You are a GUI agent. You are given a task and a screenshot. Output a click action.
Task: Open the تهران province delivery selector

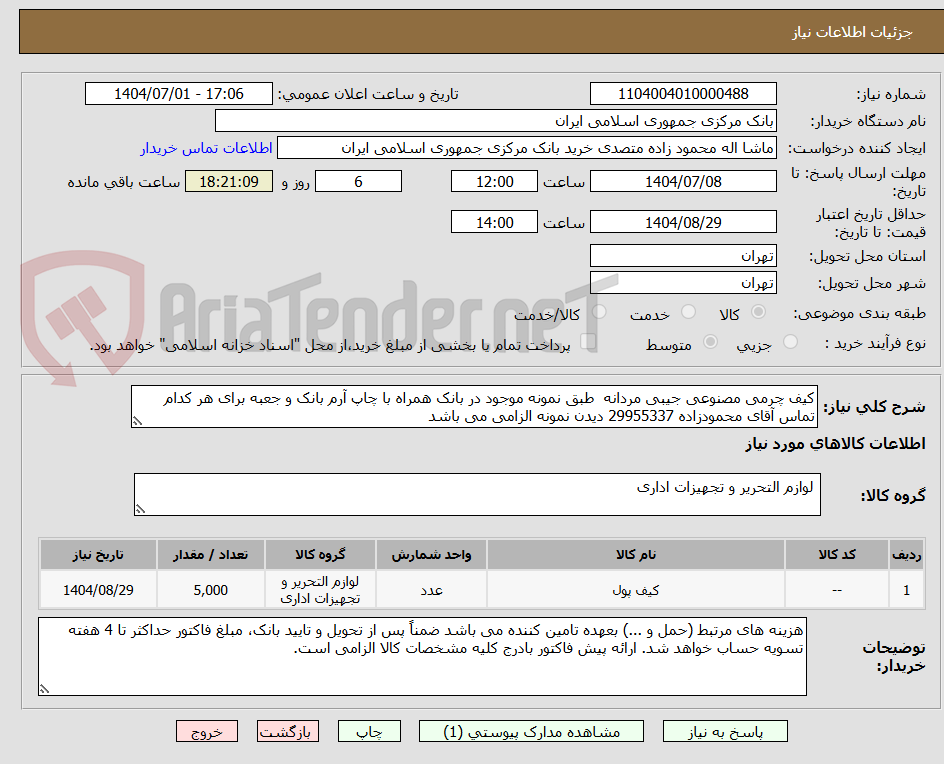(x=683, y=255)
